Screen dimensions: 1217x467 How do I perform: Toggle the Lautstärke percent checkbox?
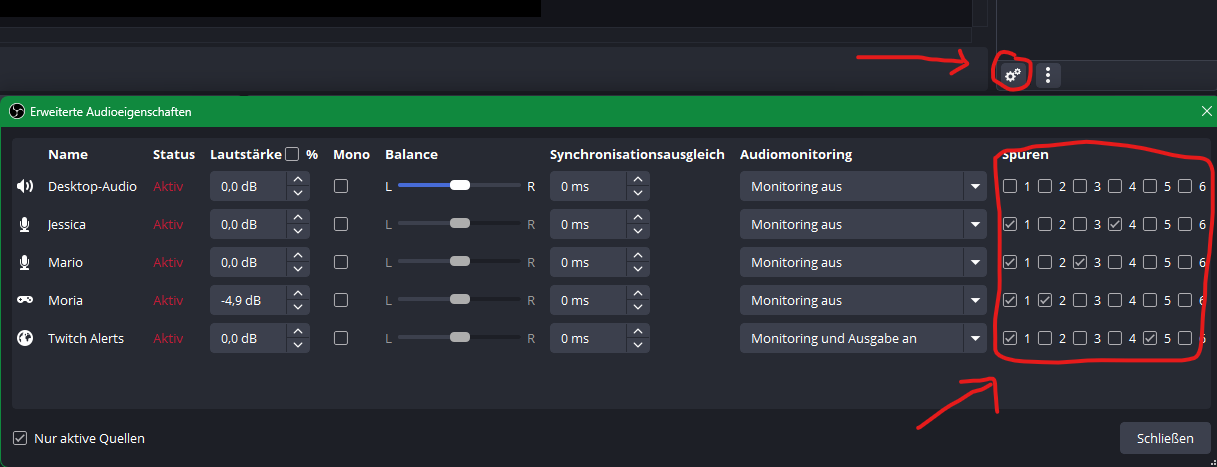(292, 154)
